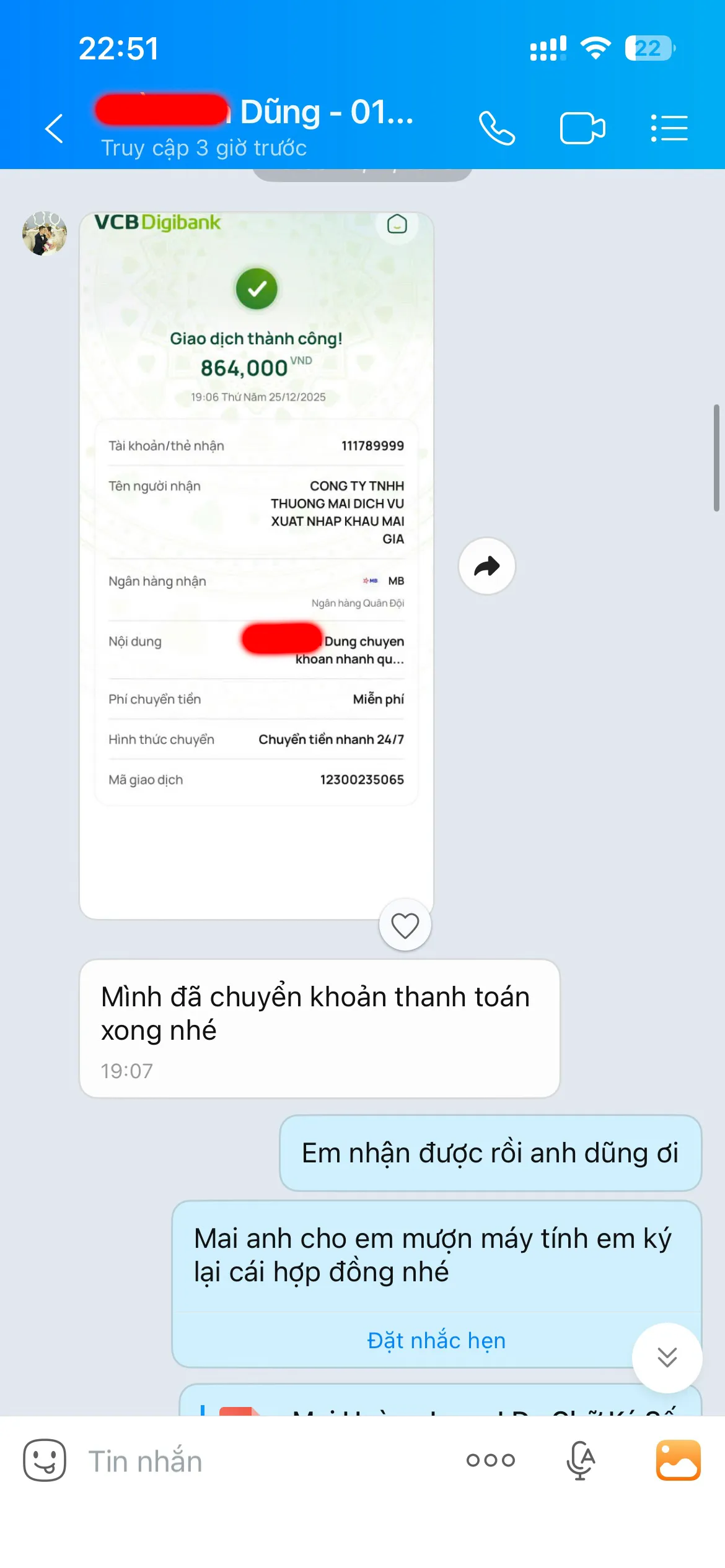Tap the voice-to-text microphone icon
Image resolution: width=725 pixels, height=1568 pixels.
pyautogui.click(x=581, y=1460)
